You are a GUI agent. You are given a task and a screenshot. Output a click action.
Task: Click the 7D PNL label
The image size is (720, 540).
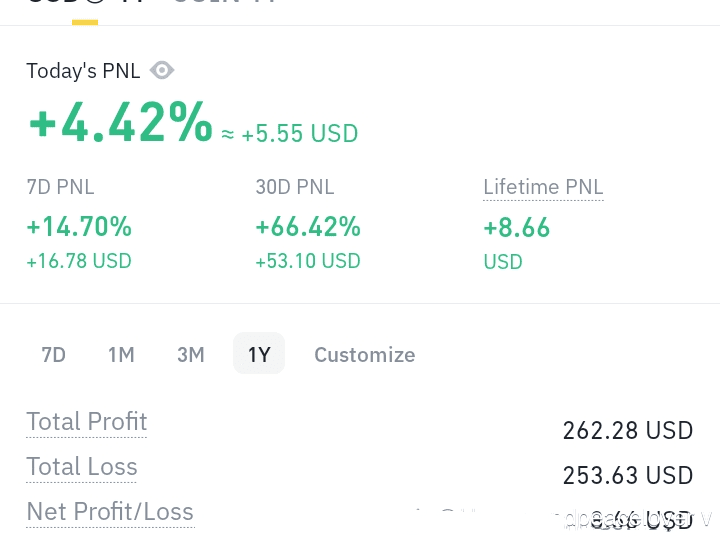[60, 187]
